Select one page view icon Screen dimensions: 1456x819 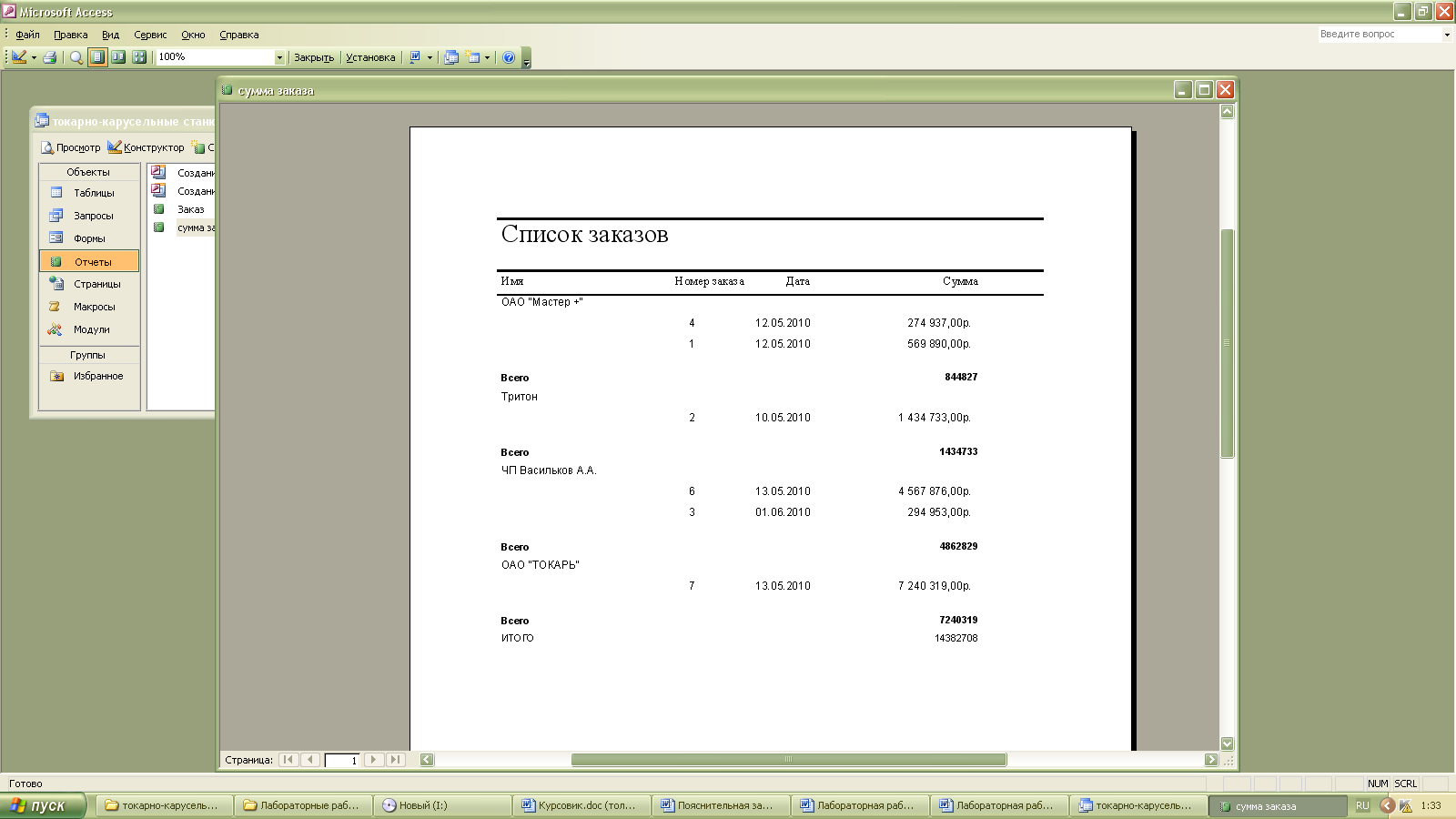[97, 57]
